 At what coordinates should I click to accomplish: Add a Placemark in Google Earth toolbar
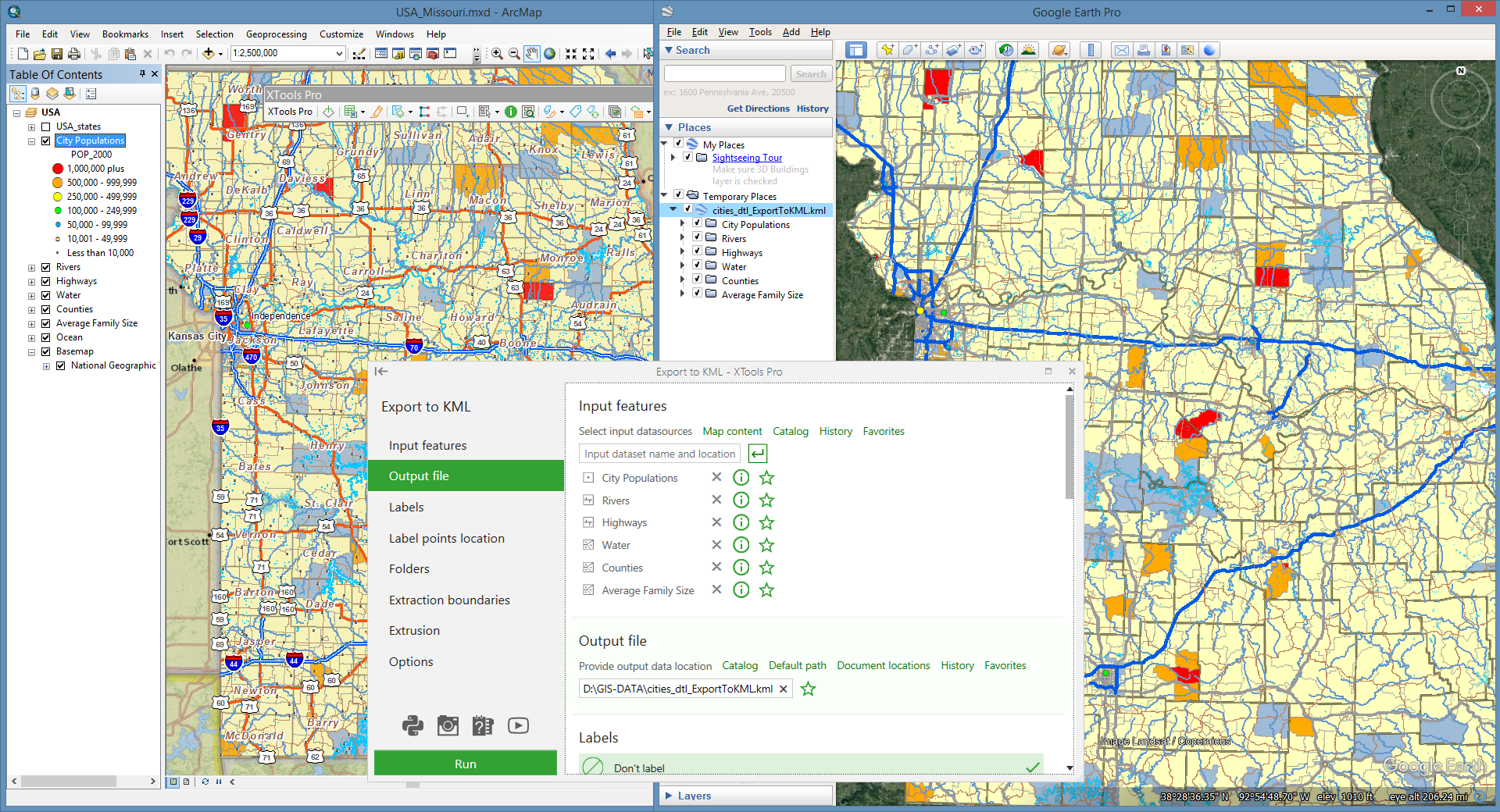[887, 50]
